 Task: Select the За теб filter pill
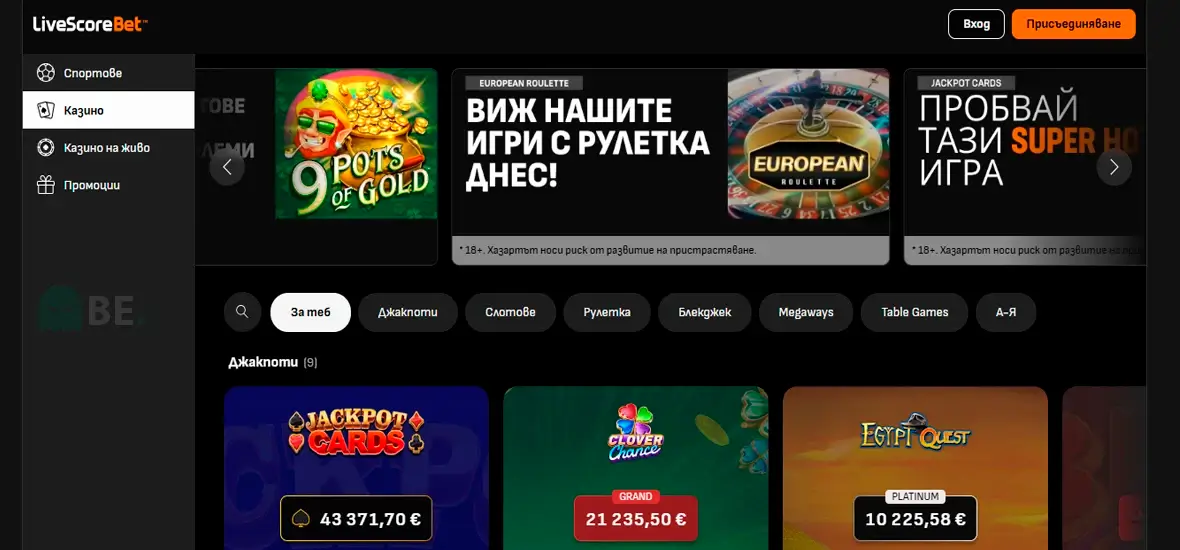tap(311, 312)
